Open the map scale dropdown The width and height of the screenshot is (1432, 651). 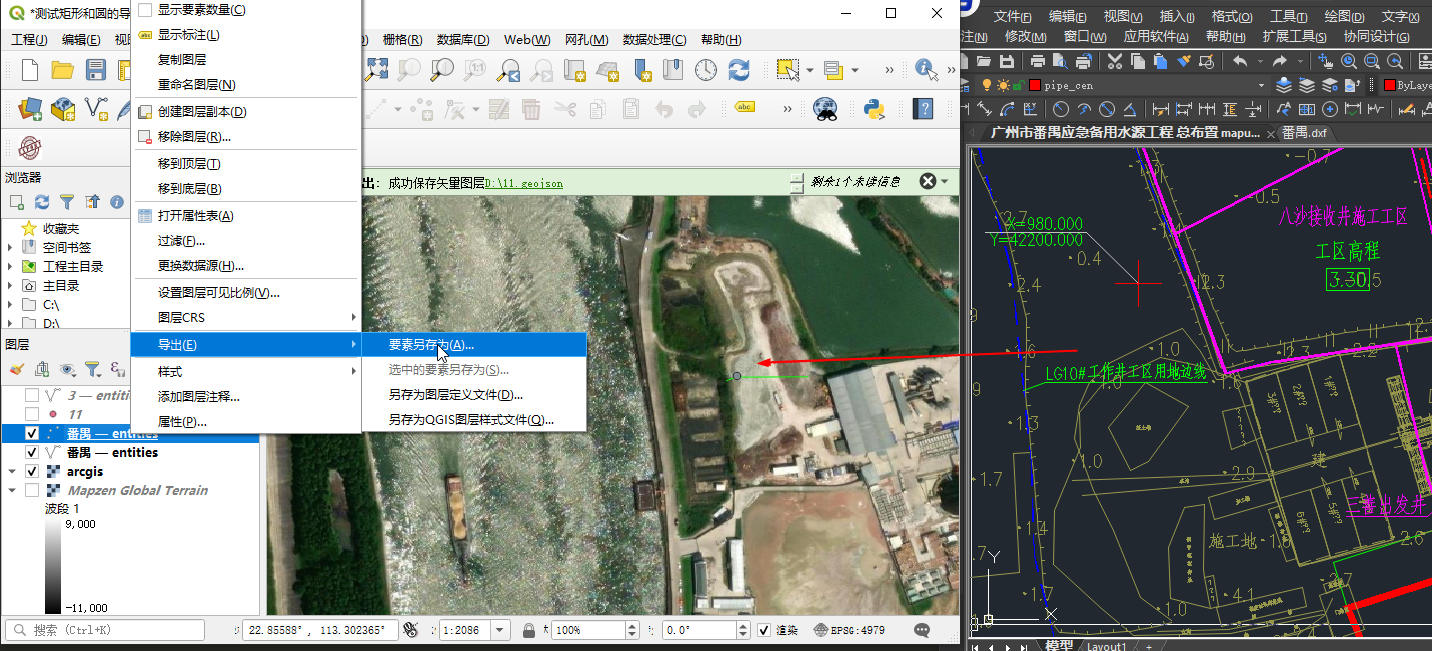point(502,631)
